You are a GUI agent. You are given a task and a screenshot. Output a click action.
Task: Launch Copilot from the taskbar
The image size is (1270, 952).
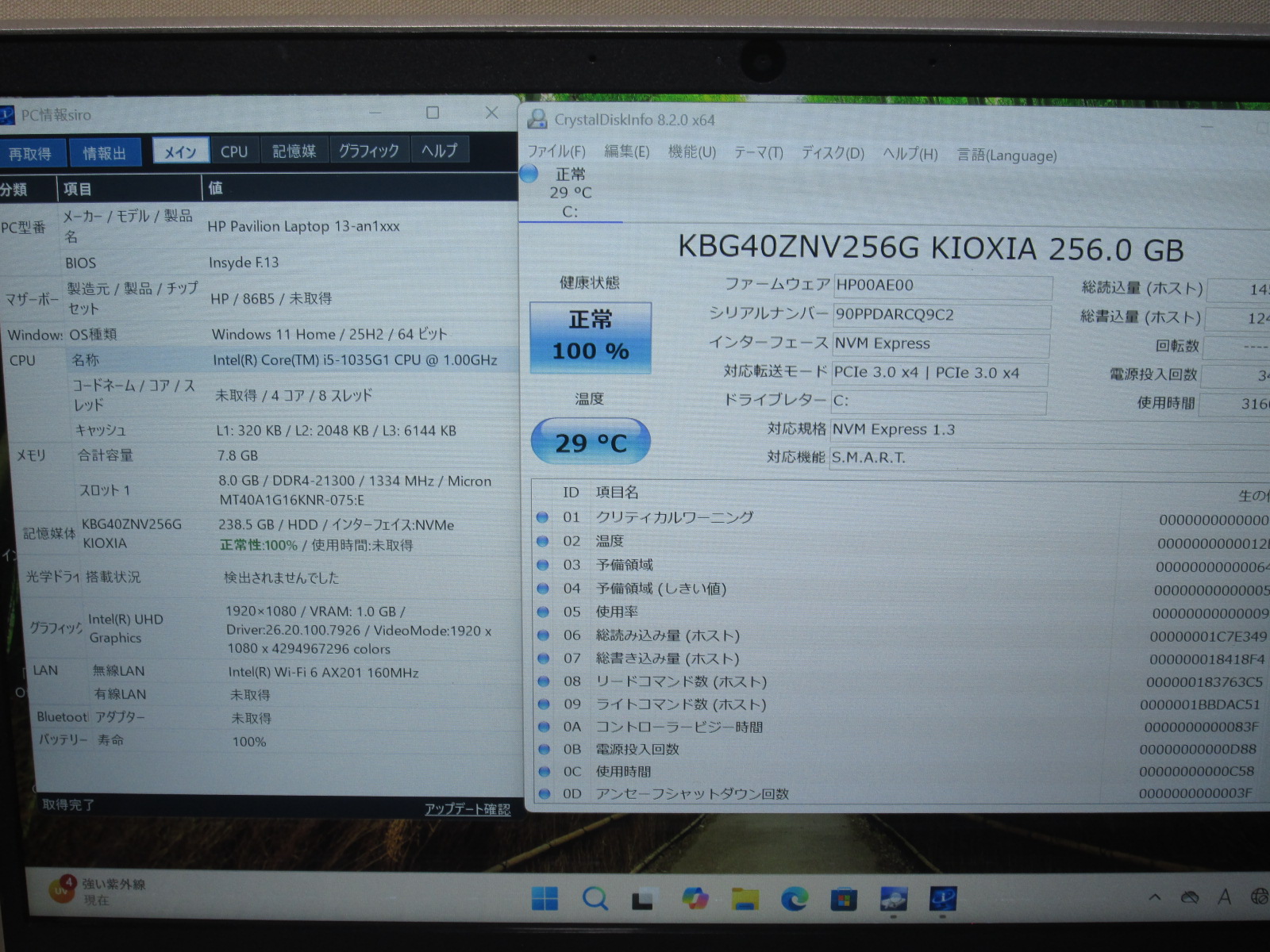(x=695, y=899)
